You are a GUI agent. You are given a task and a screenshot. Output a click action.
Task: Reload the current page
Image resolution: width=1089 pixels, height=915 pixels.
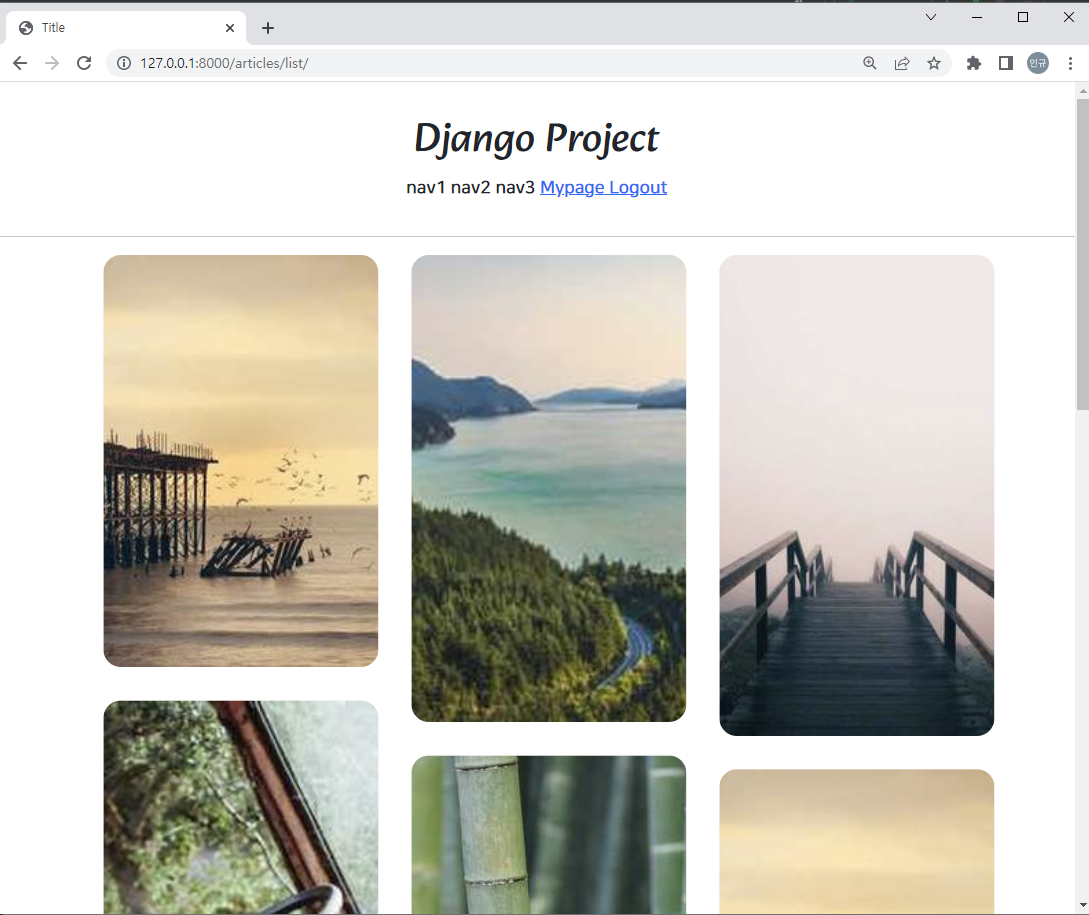point(84,63)
